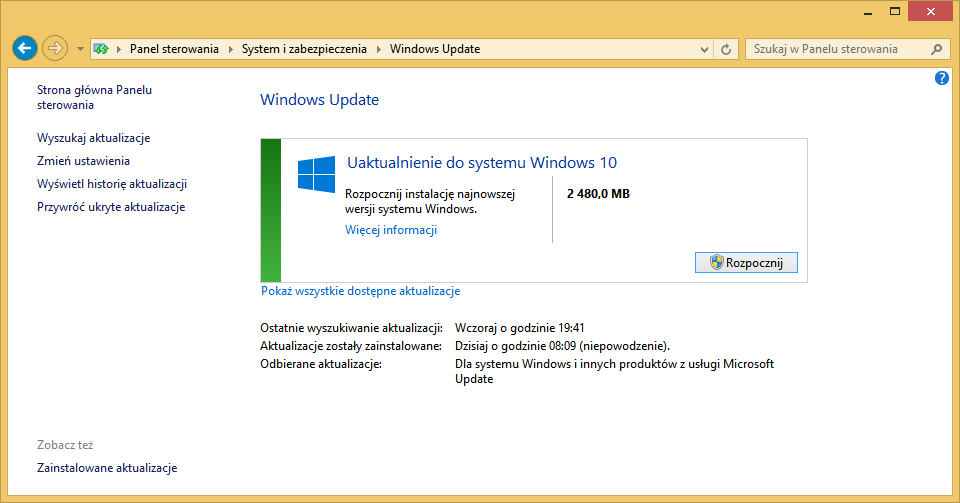Click the 2 480,0 MB size text
Screen dimensions: 960x503
point(598,194)
